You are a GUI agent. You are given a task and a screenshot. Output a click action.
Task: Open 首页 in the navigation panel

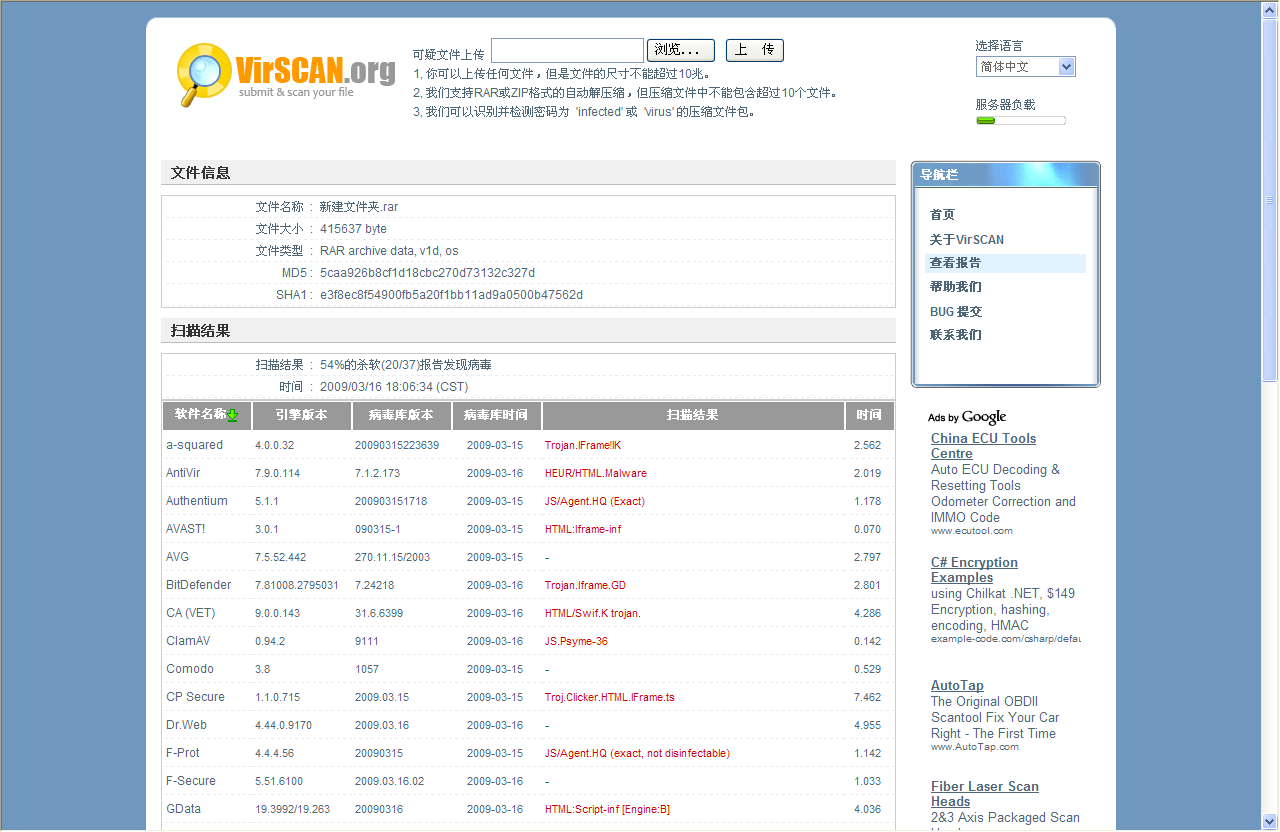pos(942,215)
